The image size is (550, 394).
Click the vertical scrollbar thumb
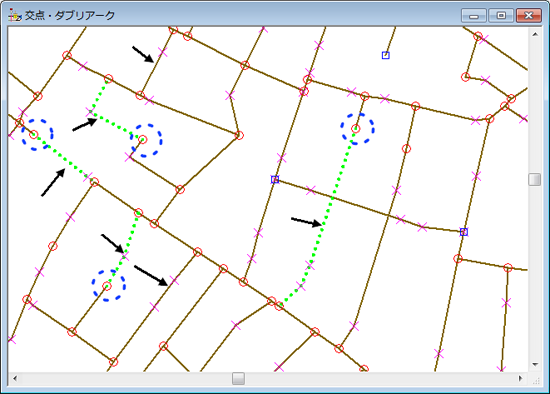[535, 179]
